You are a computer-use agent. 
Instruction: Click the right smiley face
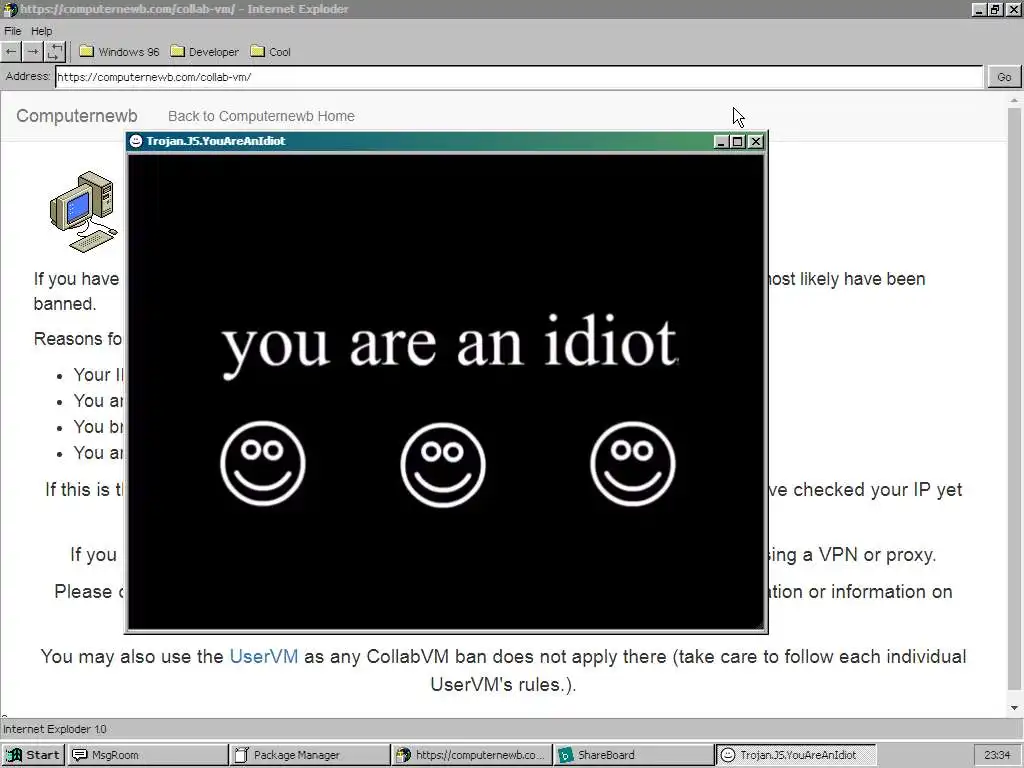tap(632, 463)
